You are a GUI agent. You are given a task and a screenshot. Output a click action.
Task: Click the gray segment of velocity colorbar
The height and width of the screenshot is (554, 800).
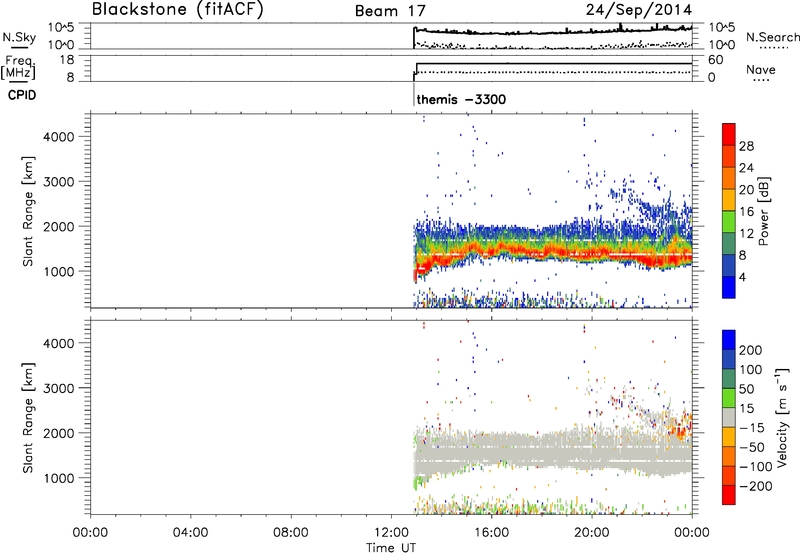coord(729,418)
